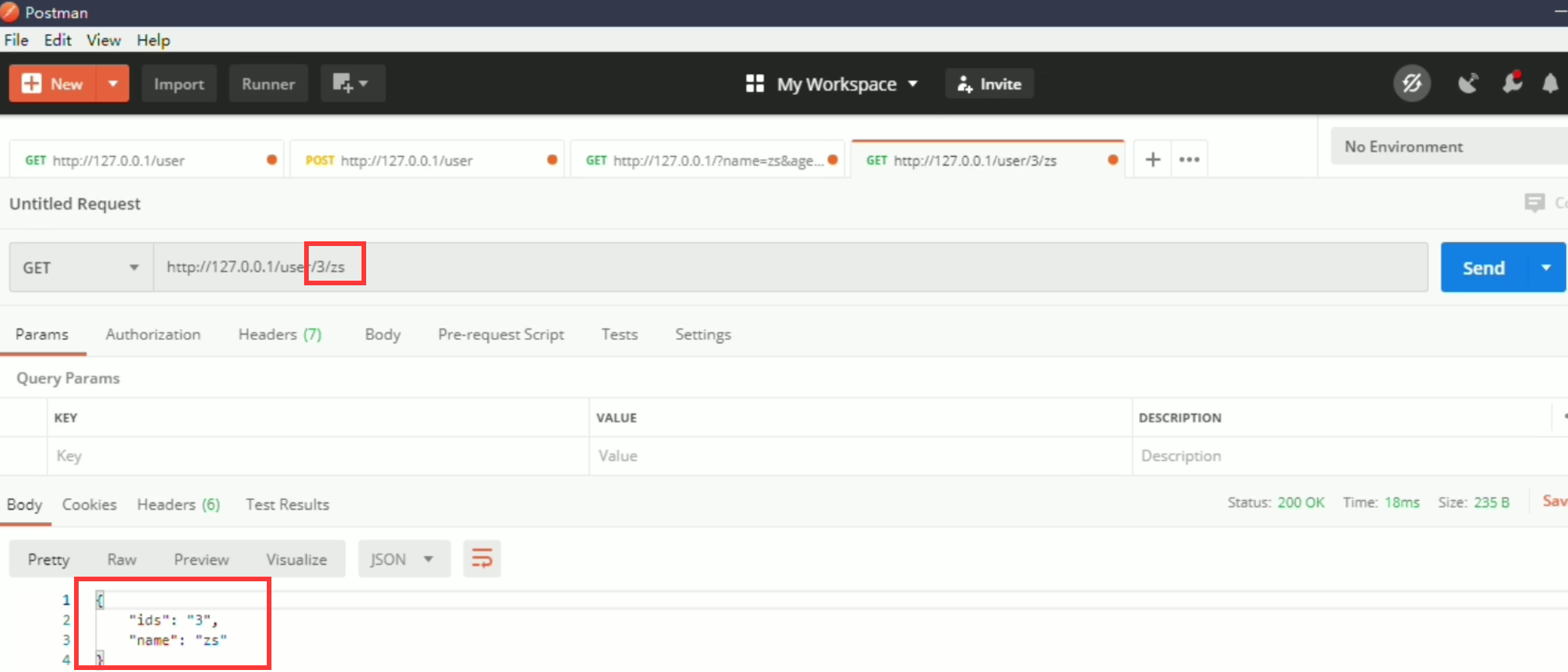
Task: Click the 235 B response size value
Action: [x=1491, y=502]
